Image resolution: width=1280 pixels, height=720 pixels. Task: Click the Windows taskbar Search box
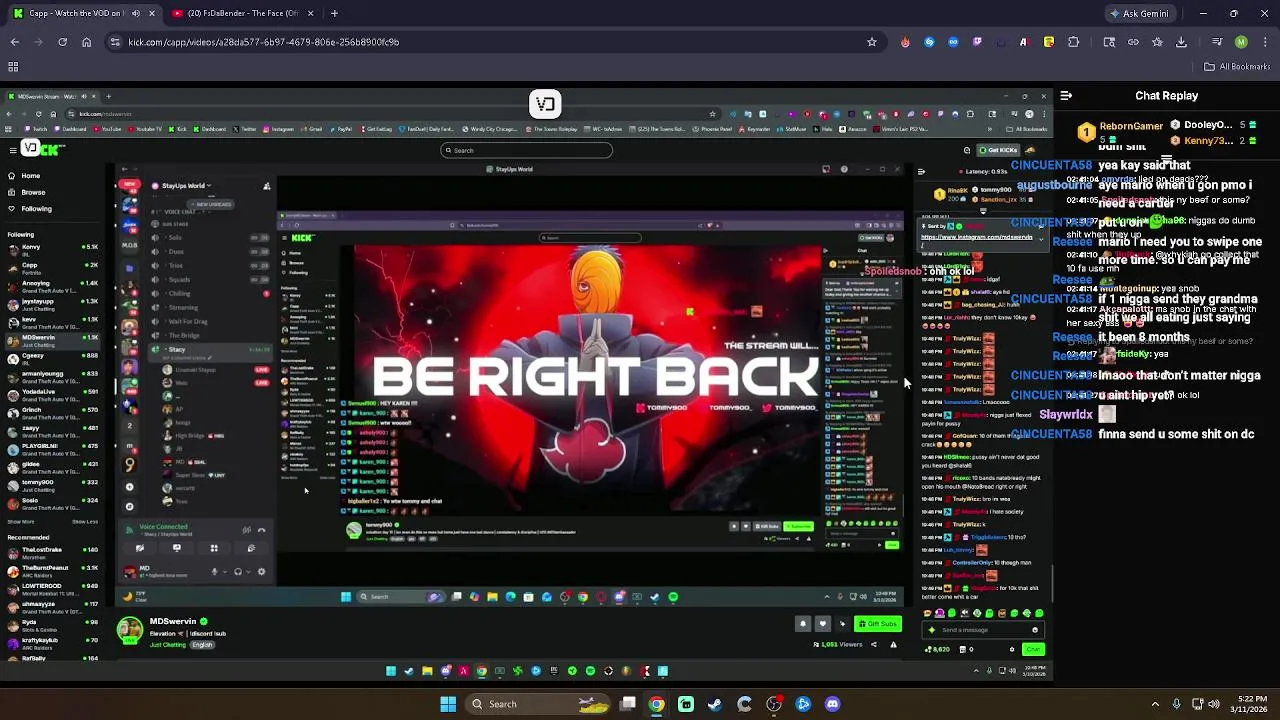(x=540, y=704)
